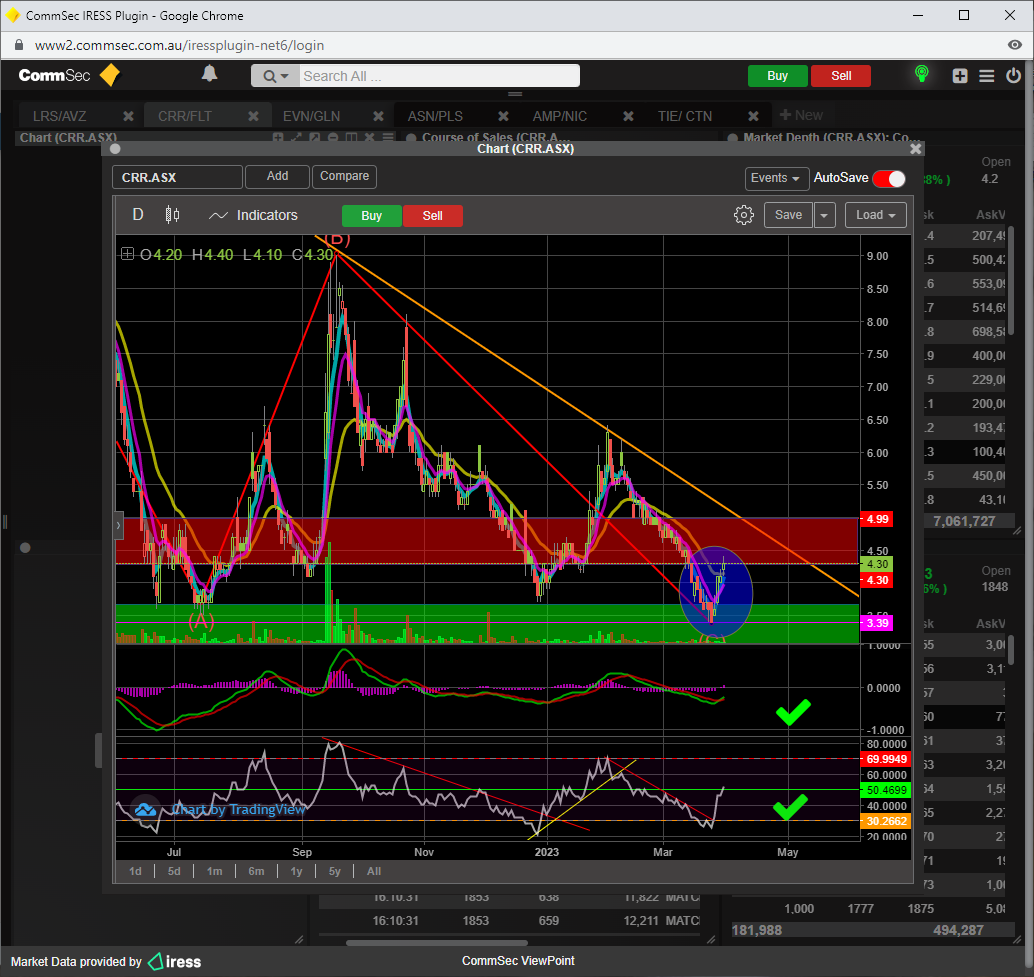Click the green connection status lightbulb icon

pyautogui.click(x=922, y=74)
